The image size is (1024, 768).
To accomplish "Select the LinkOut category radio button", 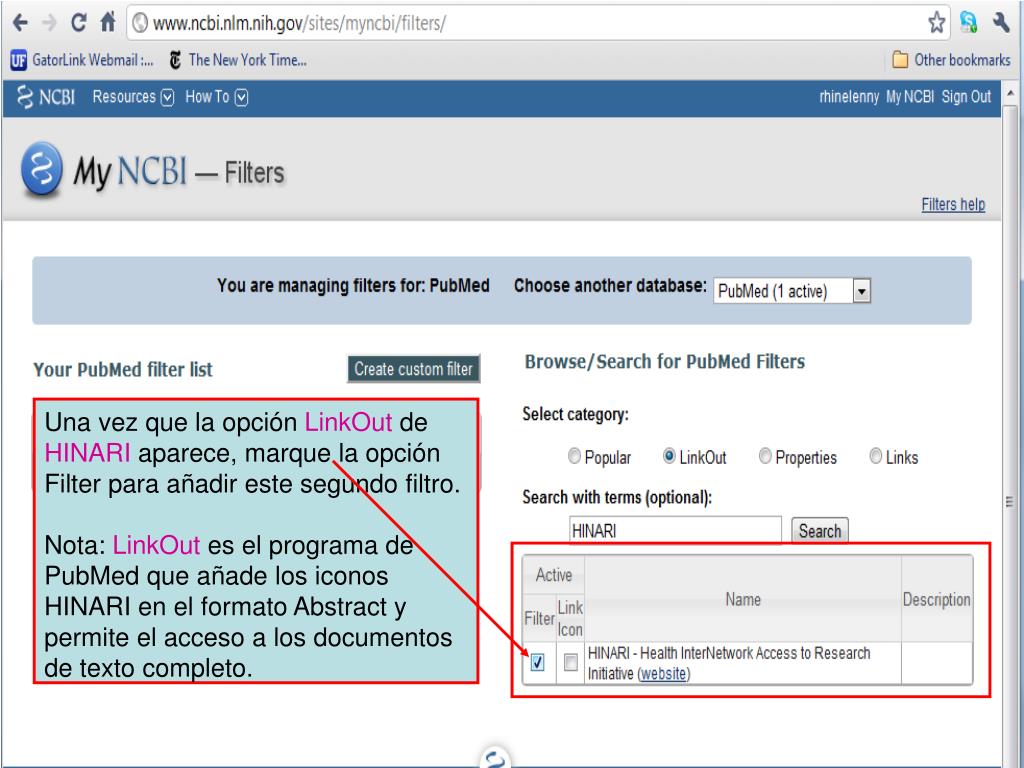I will tap(669, 456).
